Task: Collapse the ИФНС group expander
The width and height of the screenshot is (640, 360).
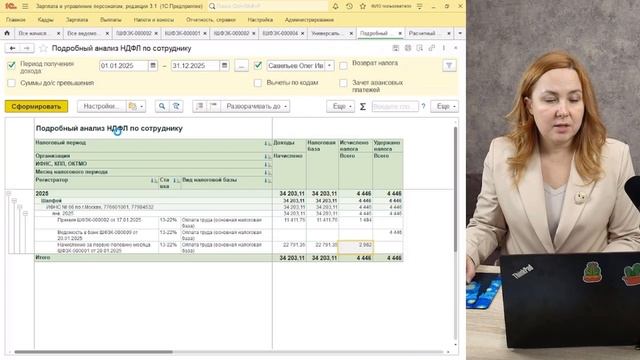Action: click(x=20, y=207)
